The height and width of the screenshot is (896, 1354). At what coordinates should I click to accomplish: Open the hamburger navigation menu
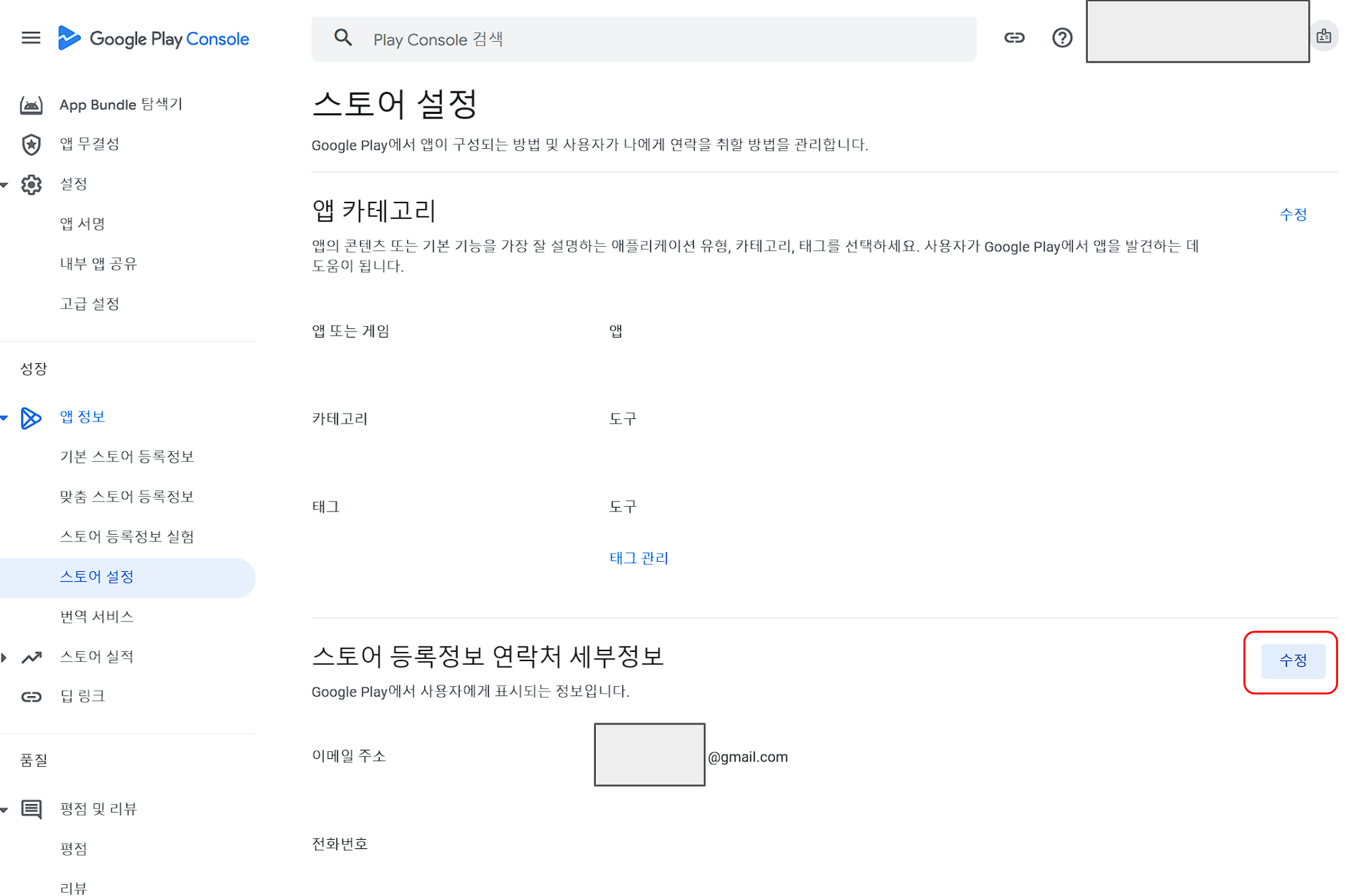pos(30,38)
